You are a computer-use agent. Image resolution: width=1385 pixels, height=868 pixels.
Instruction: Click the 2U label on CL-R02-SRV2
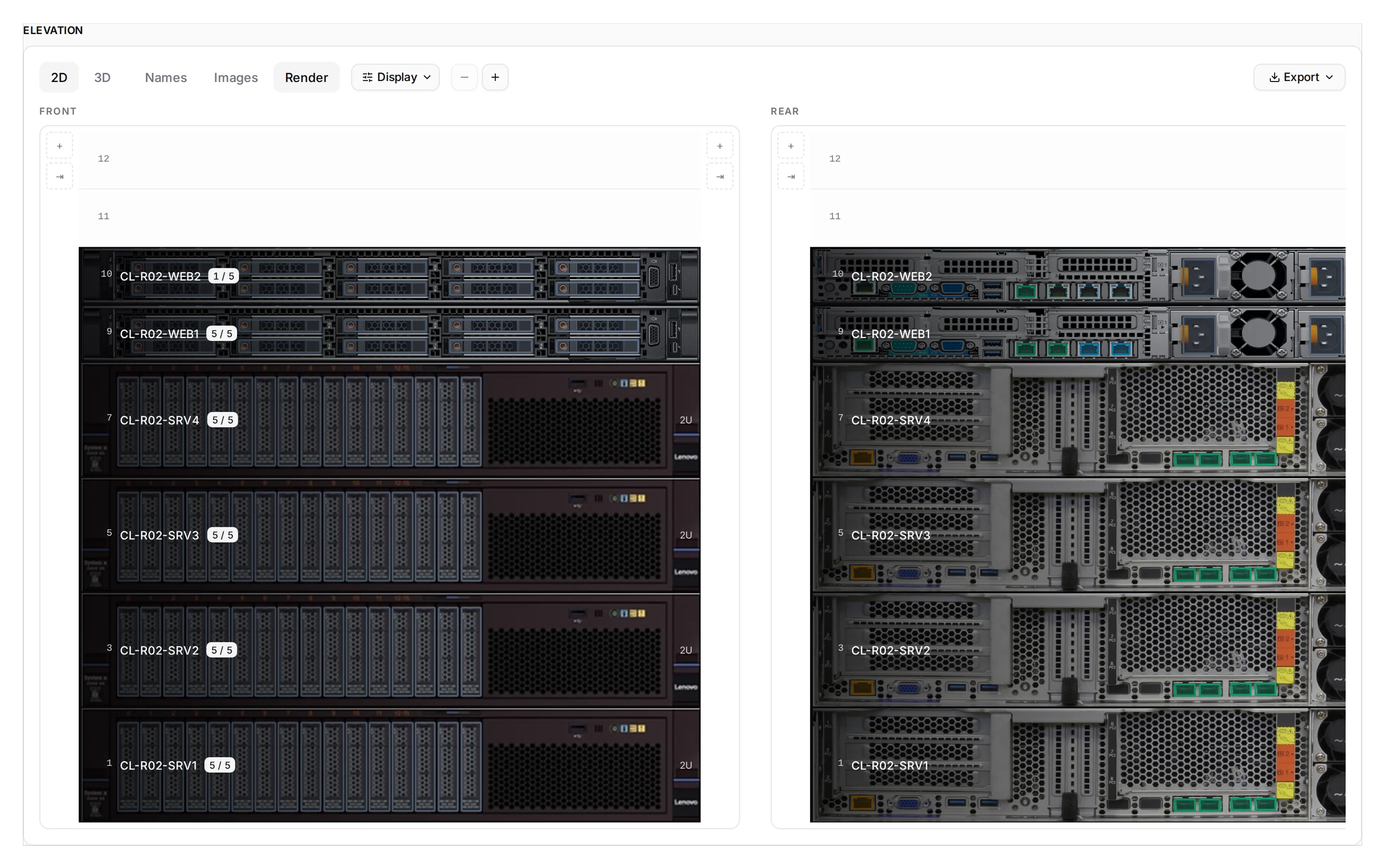click(686, 650)
